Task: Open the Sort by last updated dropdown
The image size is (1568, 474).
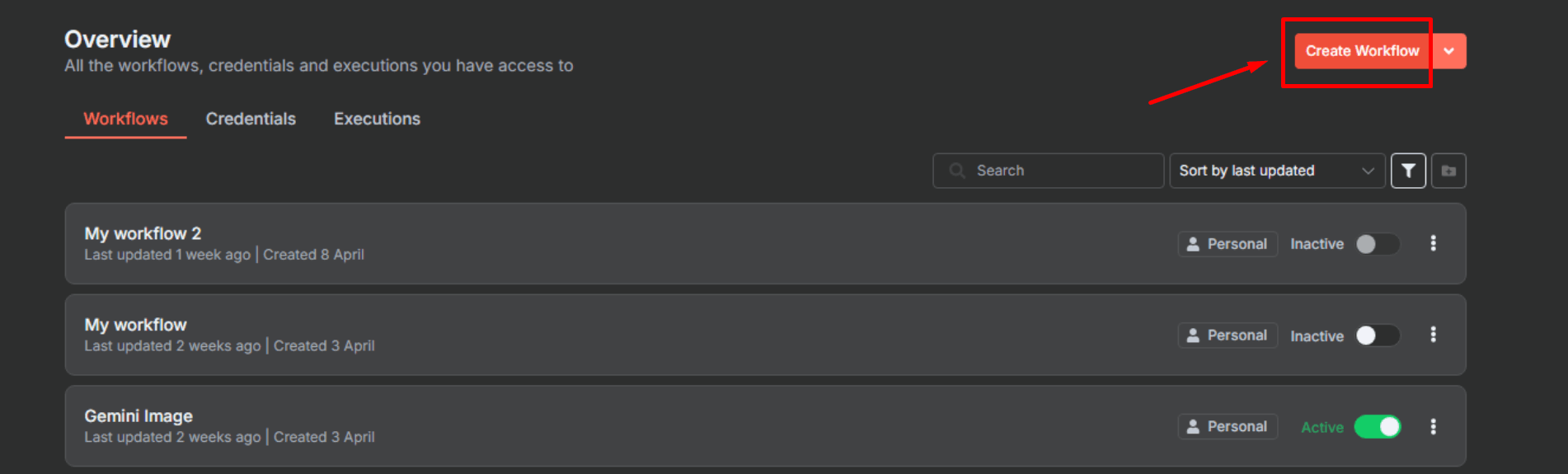Action: (1277, 171)
